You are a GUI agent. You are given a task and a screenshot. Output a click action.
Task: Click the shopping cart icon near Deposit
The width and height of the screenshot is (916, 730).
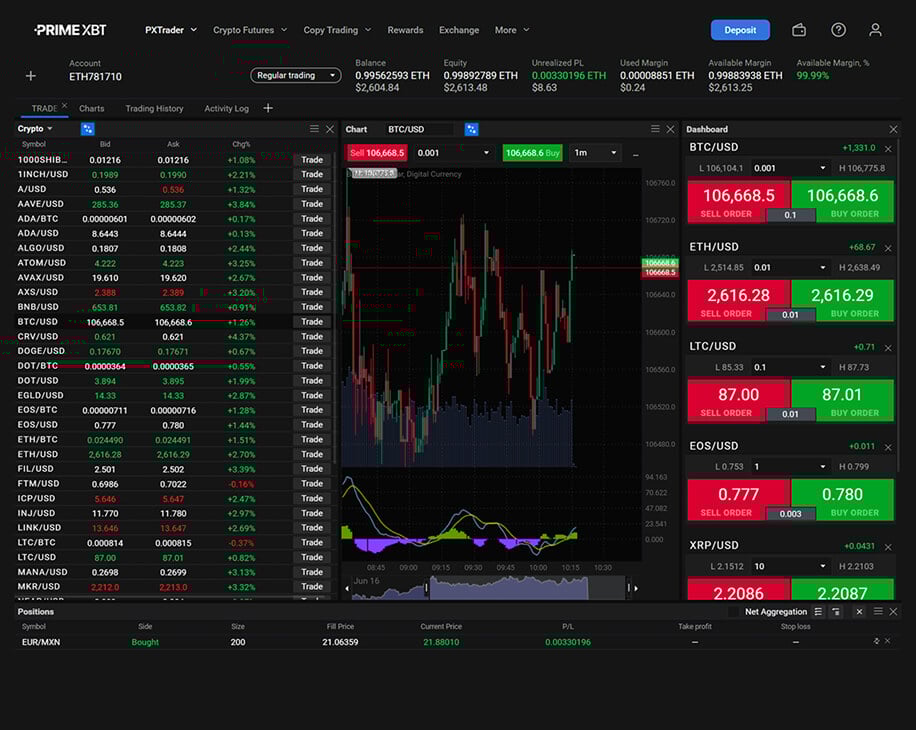[798, 30]
